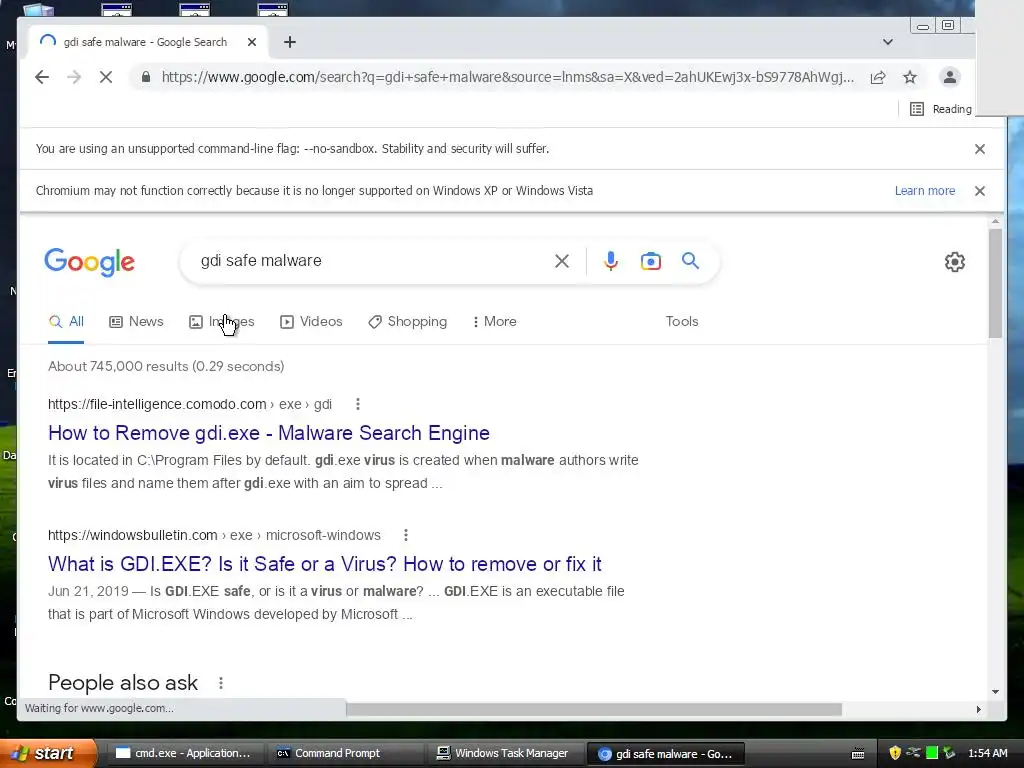The height and width of the screenshot is (768, 1024).
Task: Go to the Google home logo
Action: click(89, 262)
